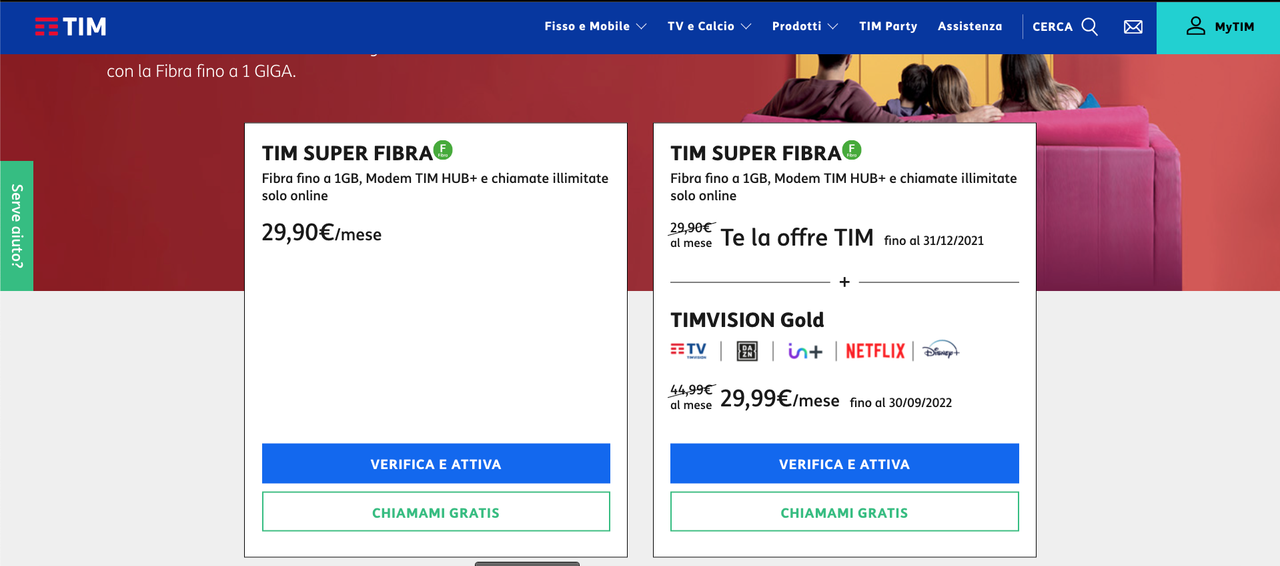
Task: Click the fino al 31/12/2021 date
Action: pos(934,241)
